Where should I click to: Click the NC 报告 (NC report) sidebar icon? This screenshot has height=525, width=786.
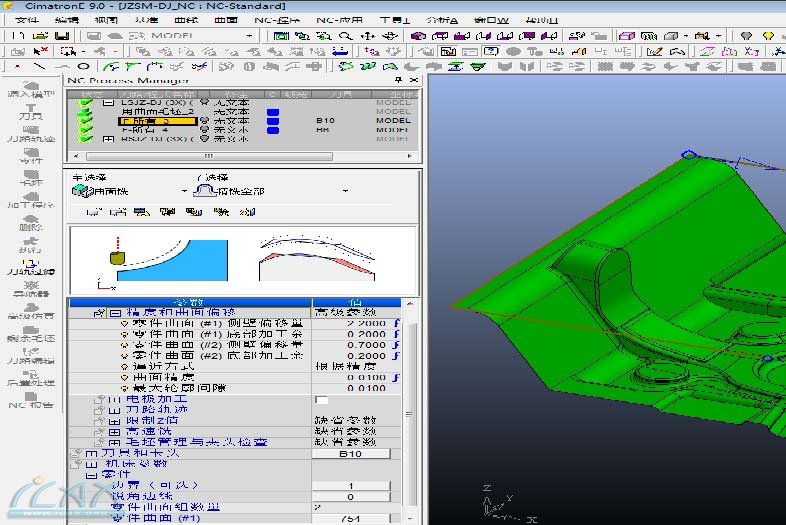click(30, 399)
